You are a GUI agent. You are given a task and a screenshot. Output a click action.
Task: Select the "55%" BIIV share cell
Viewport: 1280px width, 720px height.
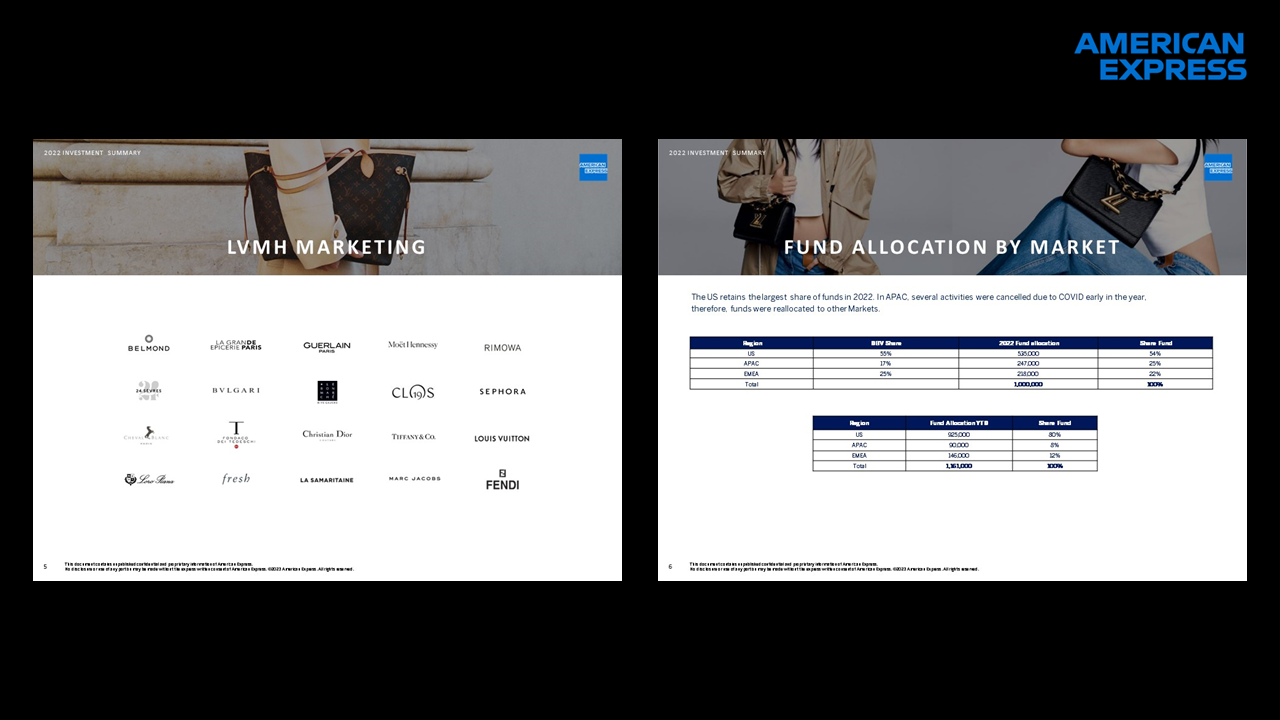(886, 353)
